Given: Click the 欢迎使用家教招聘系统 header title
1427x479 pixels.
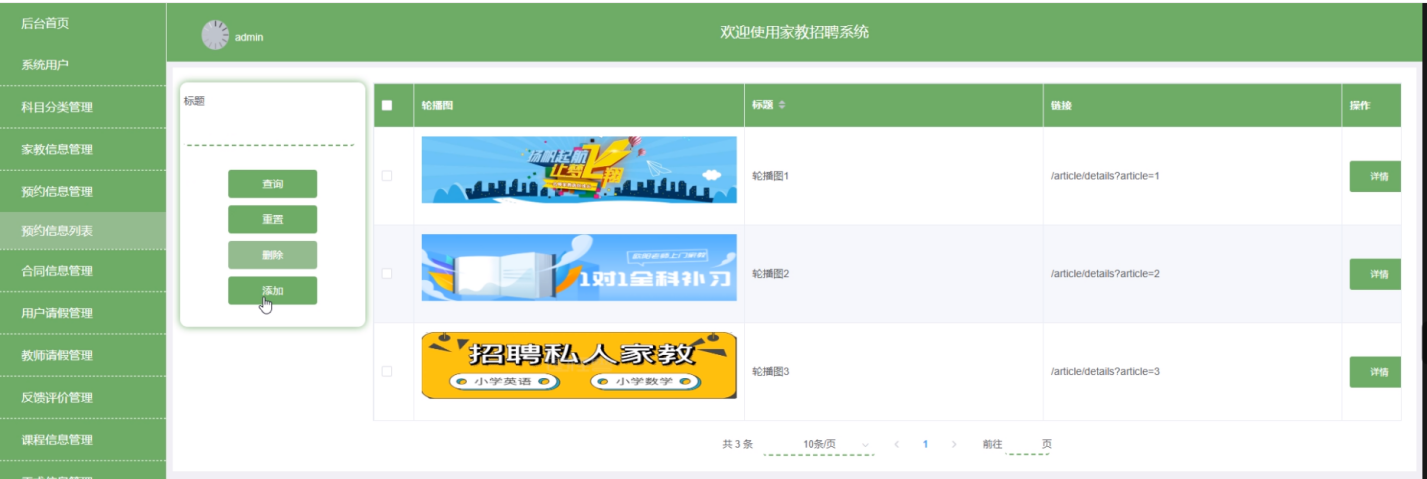Looking at the screenshot, I should (795, 32).
